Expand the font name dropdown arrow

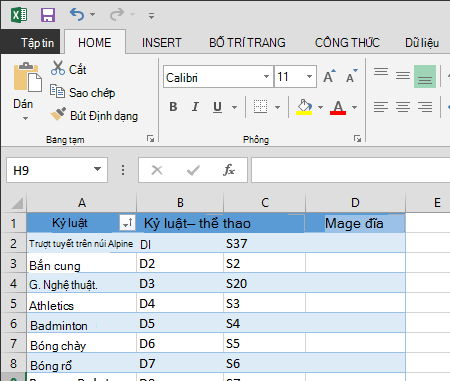(x=266, y=77)
